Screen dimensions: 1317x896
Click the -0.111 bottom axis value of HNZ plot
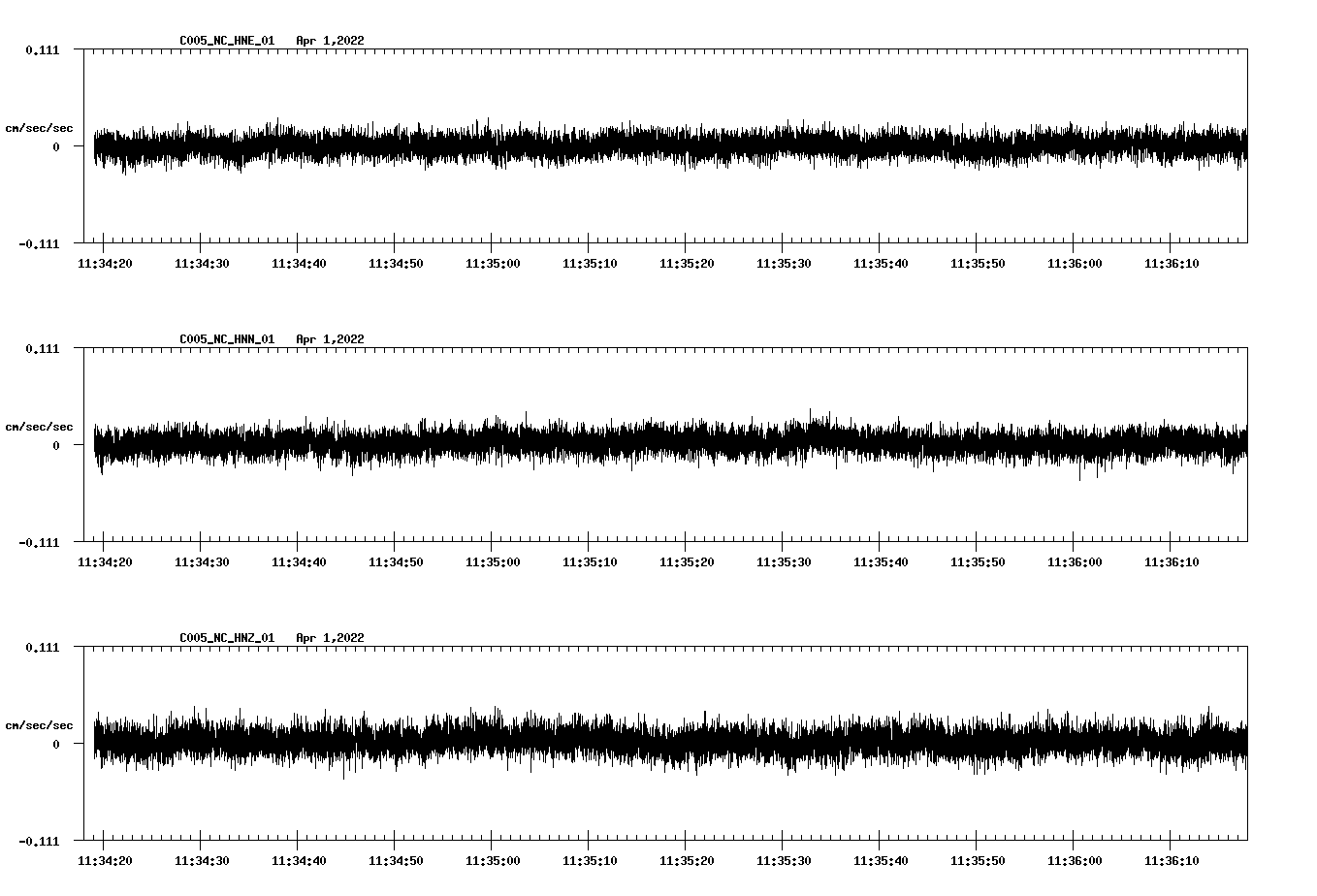39,841
